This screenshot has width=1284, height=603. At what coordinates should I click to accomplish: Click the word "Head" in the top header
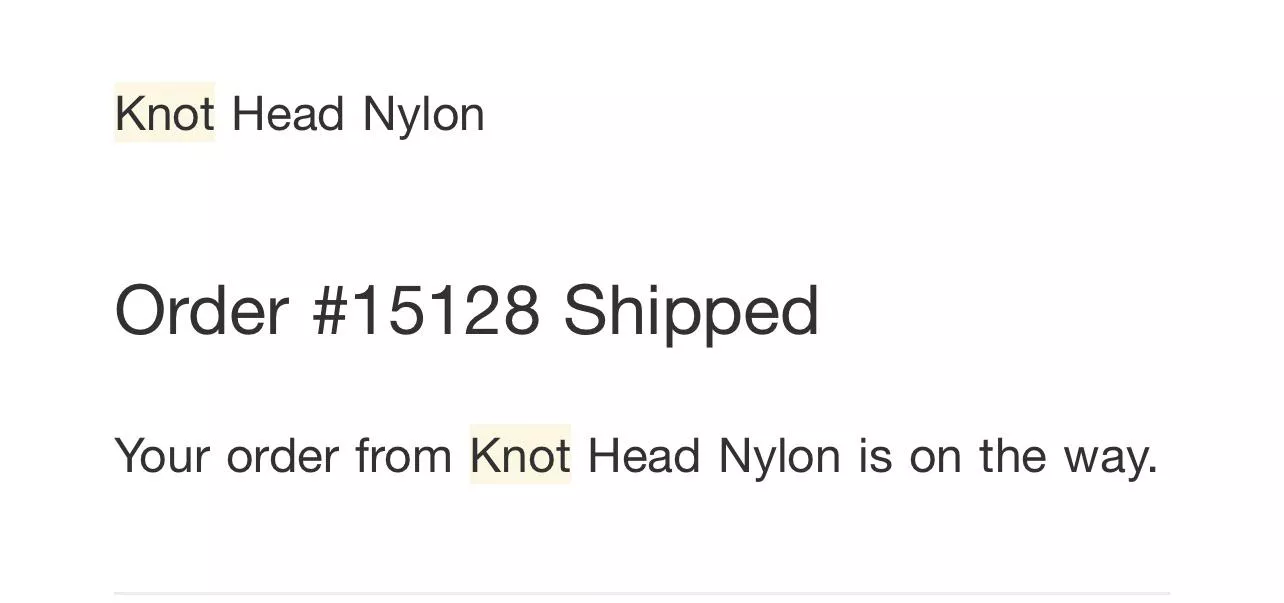[288, 114]
